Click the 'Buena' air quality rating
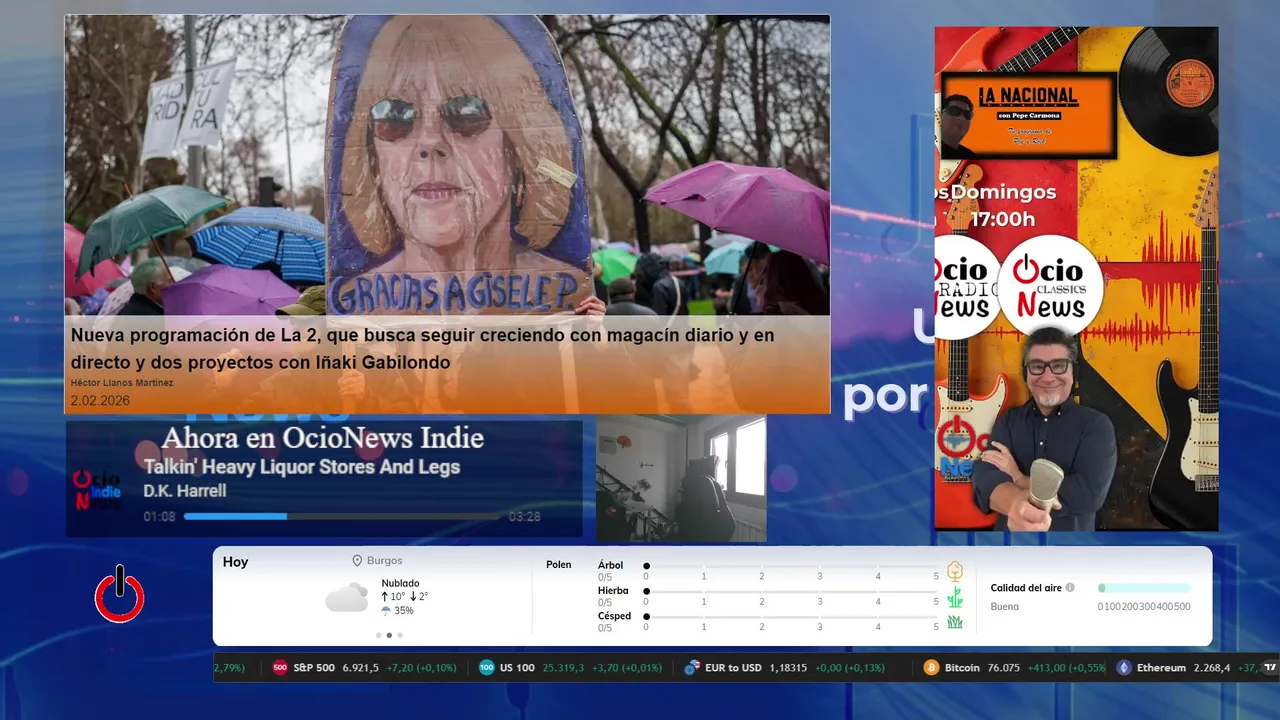The width and height of the screenshot is (1280, 720). (1005, 607)
